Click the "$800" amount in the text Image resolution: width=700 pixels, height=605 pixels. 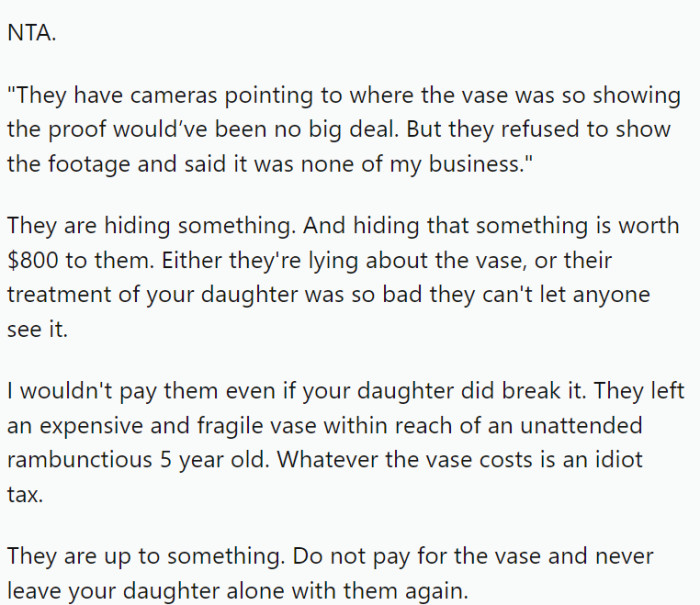pos(33,260)
